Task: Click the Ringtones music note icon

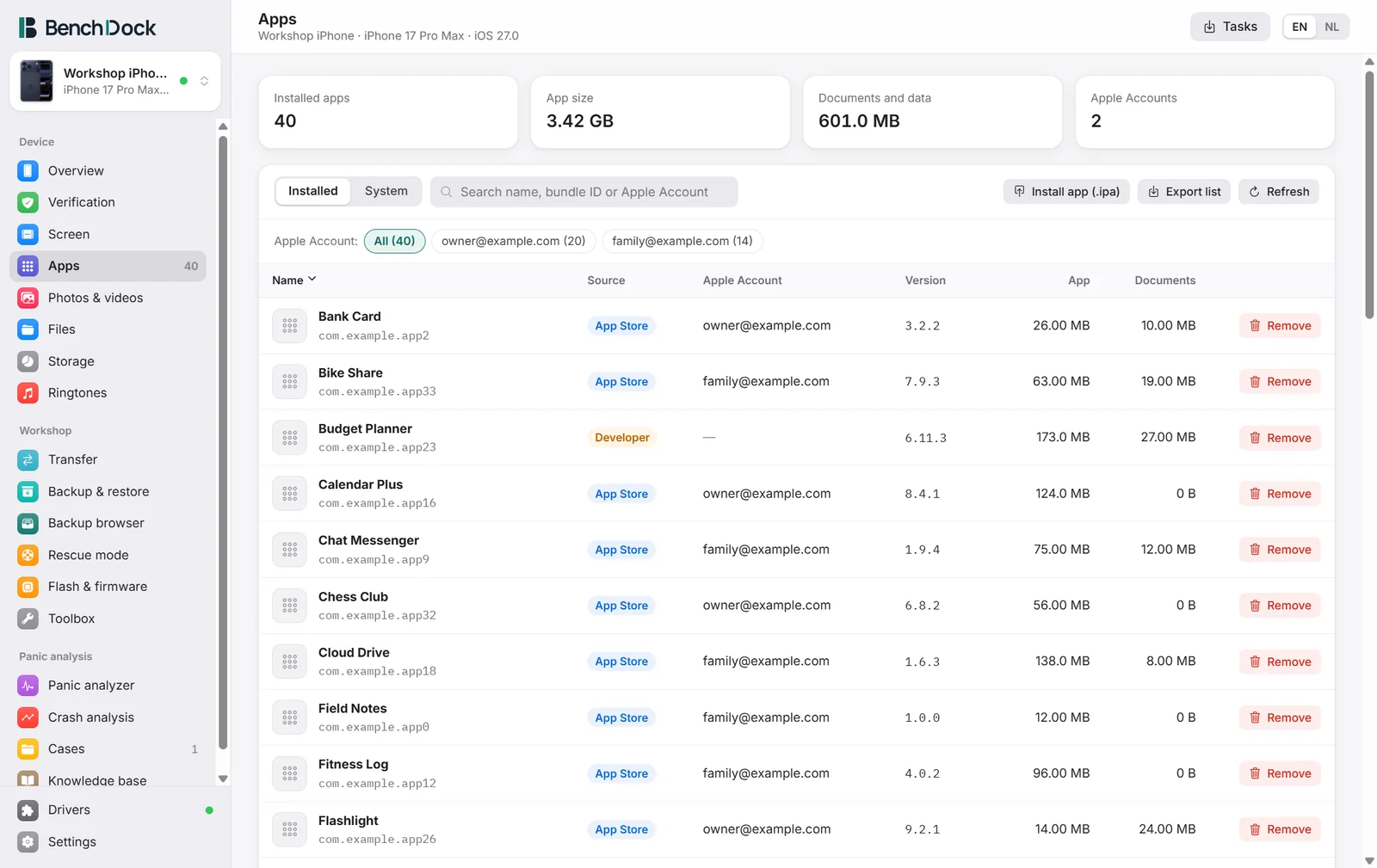Action: click(x=28, y=393)
